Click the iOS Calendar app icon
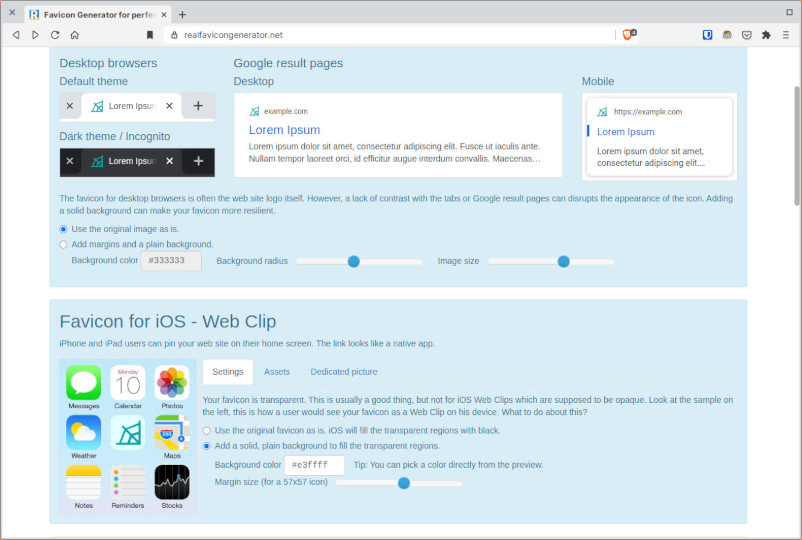This screenshot has width=802, height=540. [x=128, y=382]
